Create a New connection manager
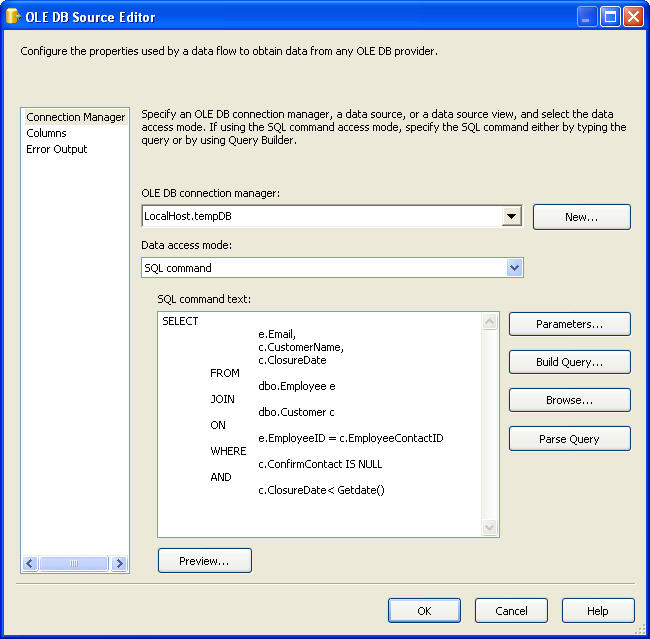Image resolution: width=650 pixels, height=639 pixels. click(582, 217)
